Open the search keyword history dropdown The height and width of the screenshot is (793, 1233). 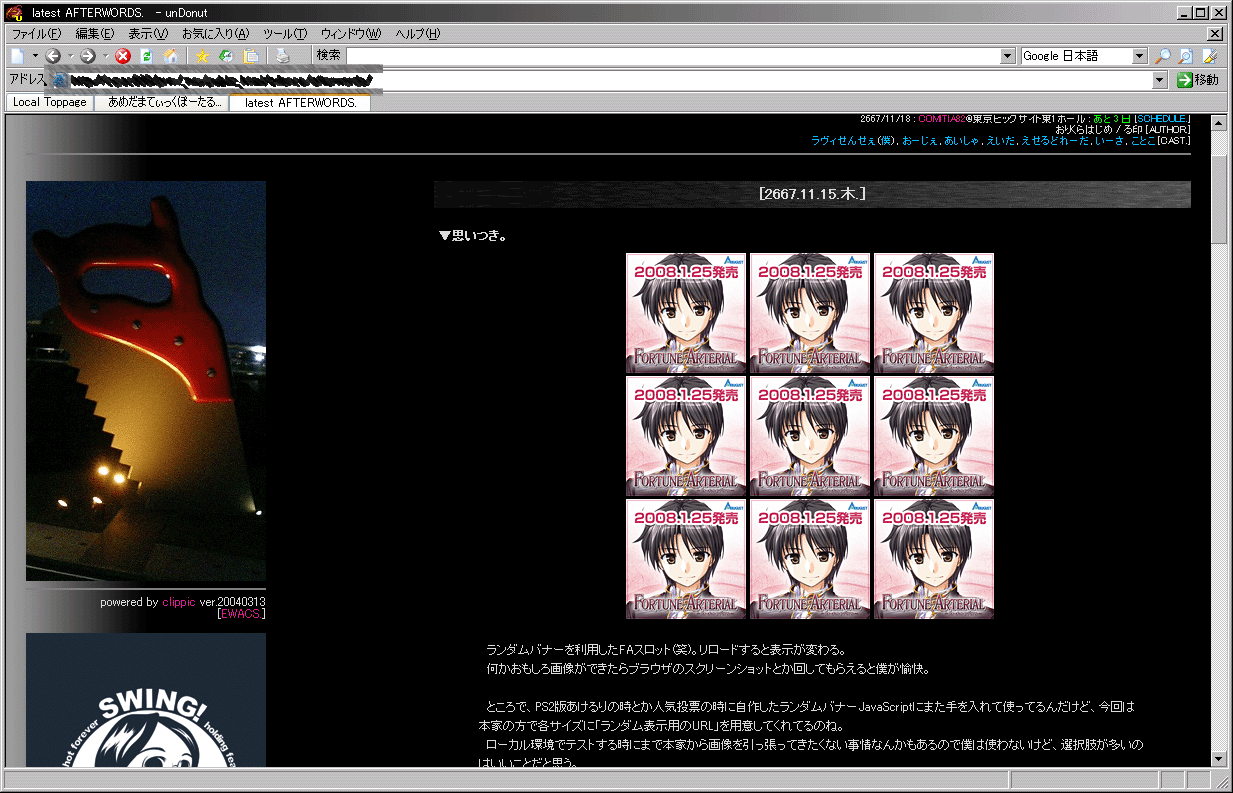click(x=1008, y=56)
